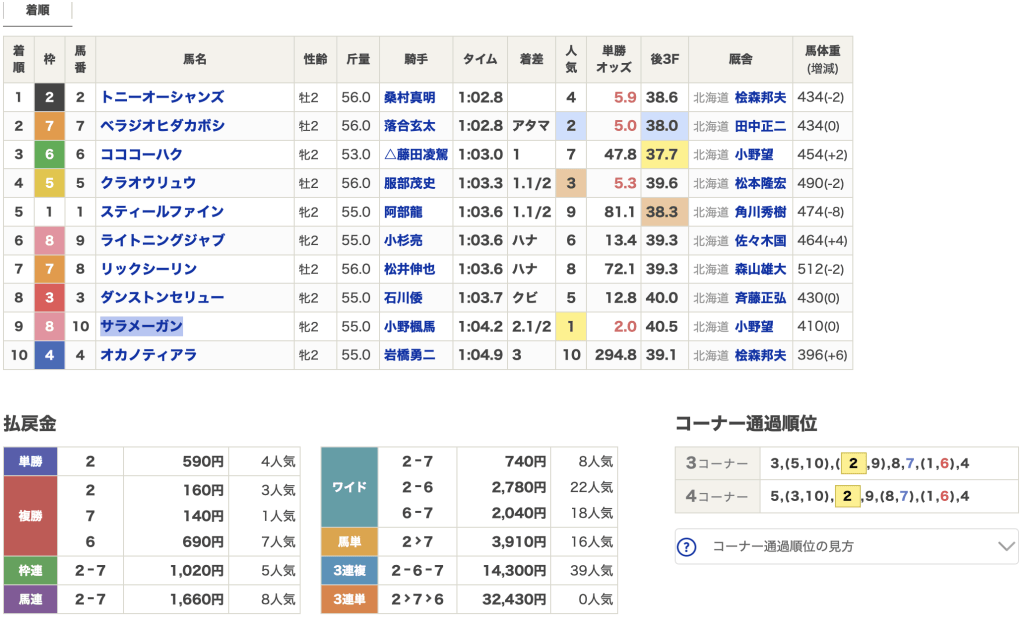
Task: Click 294.8 odds value
Action: tap(615, 355)
